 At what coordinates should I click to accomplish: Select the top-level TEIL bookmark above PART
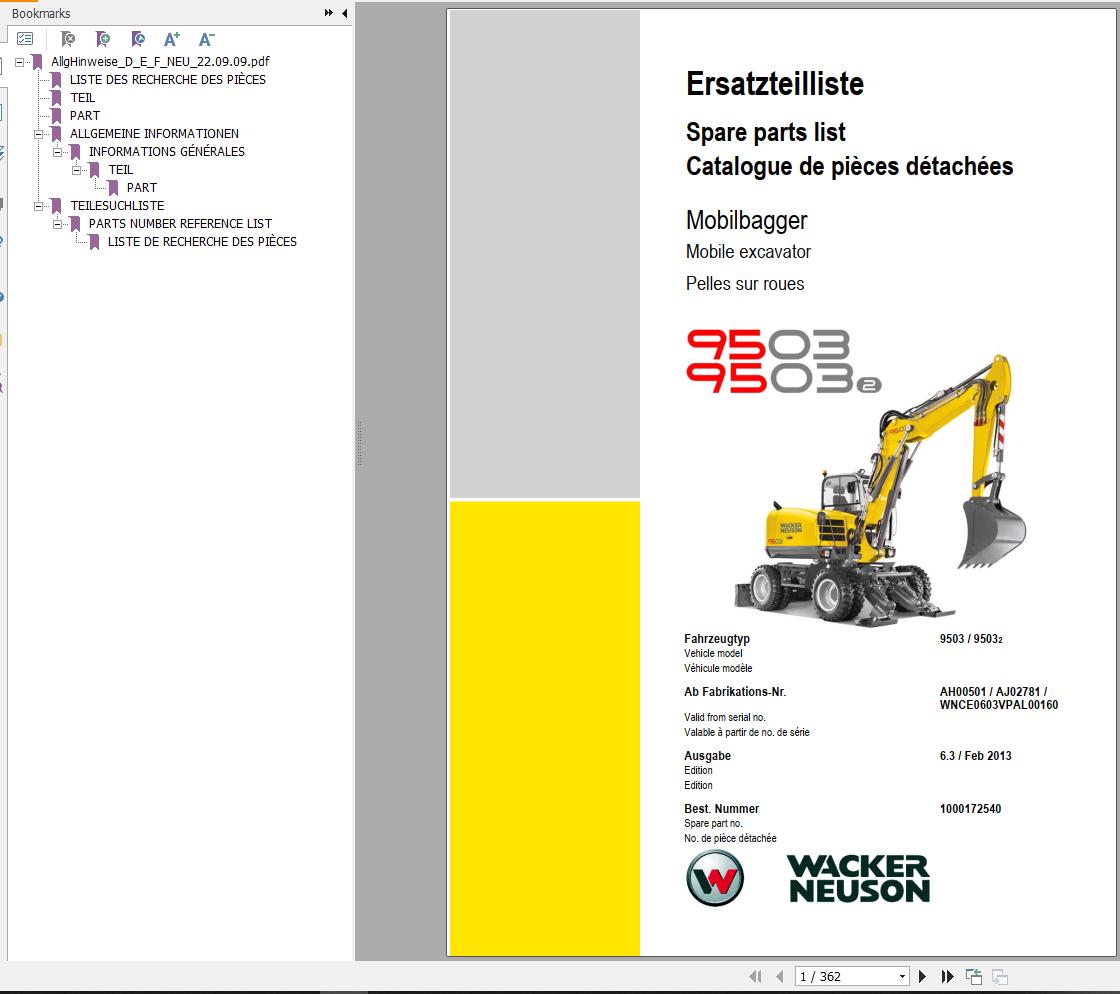82,98
